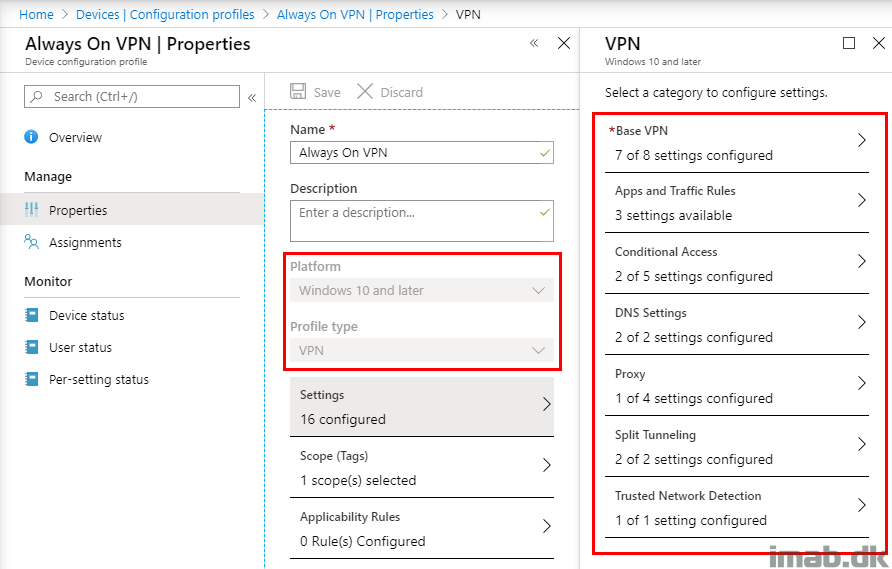Click the Search (Ctrl+/) field
This screenshot has height=569, width=892.
(132, 97)
